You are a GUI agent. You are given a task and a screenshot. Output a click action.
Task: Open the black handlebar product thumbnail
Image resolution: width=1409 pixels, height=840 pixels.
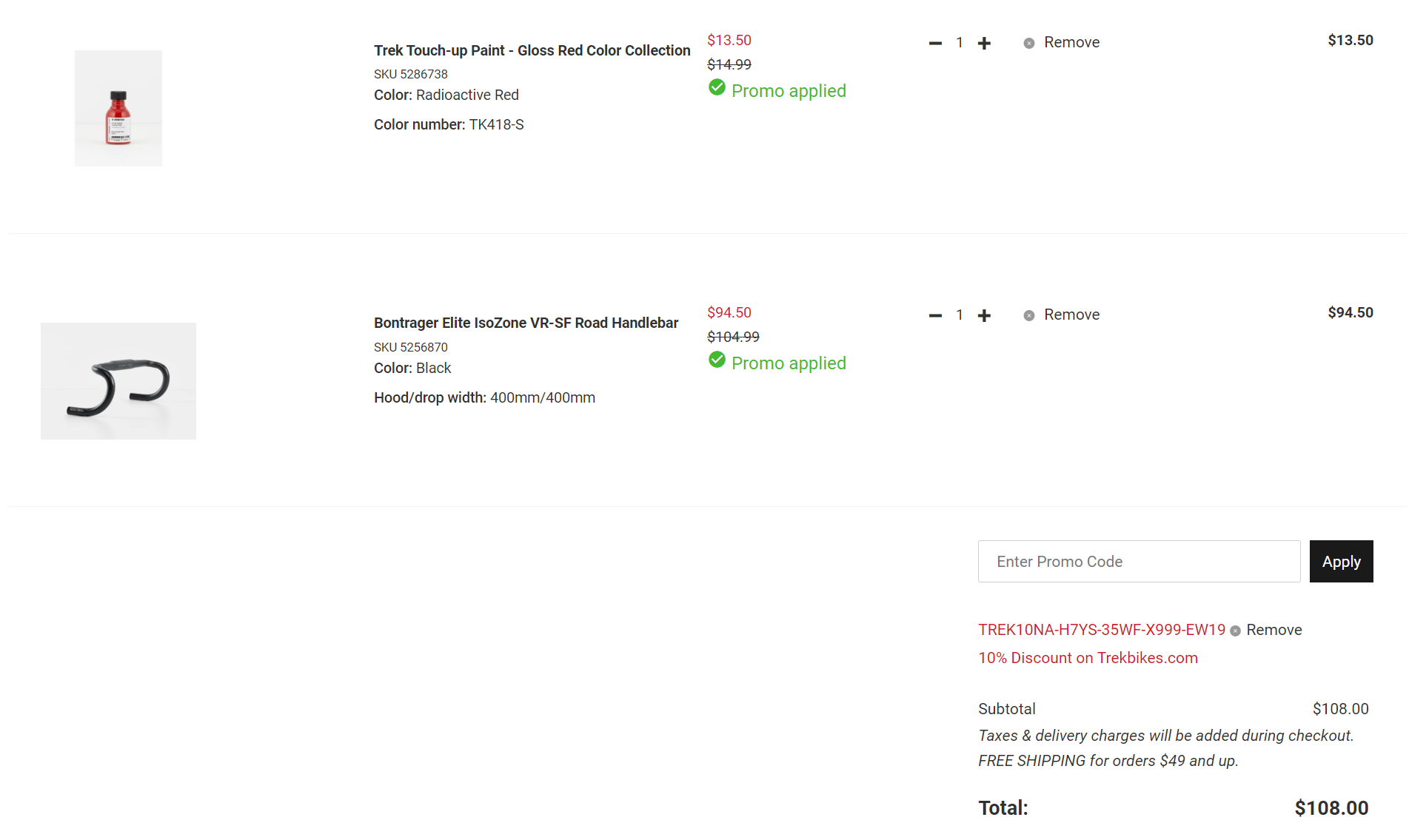tap(118, 381)
